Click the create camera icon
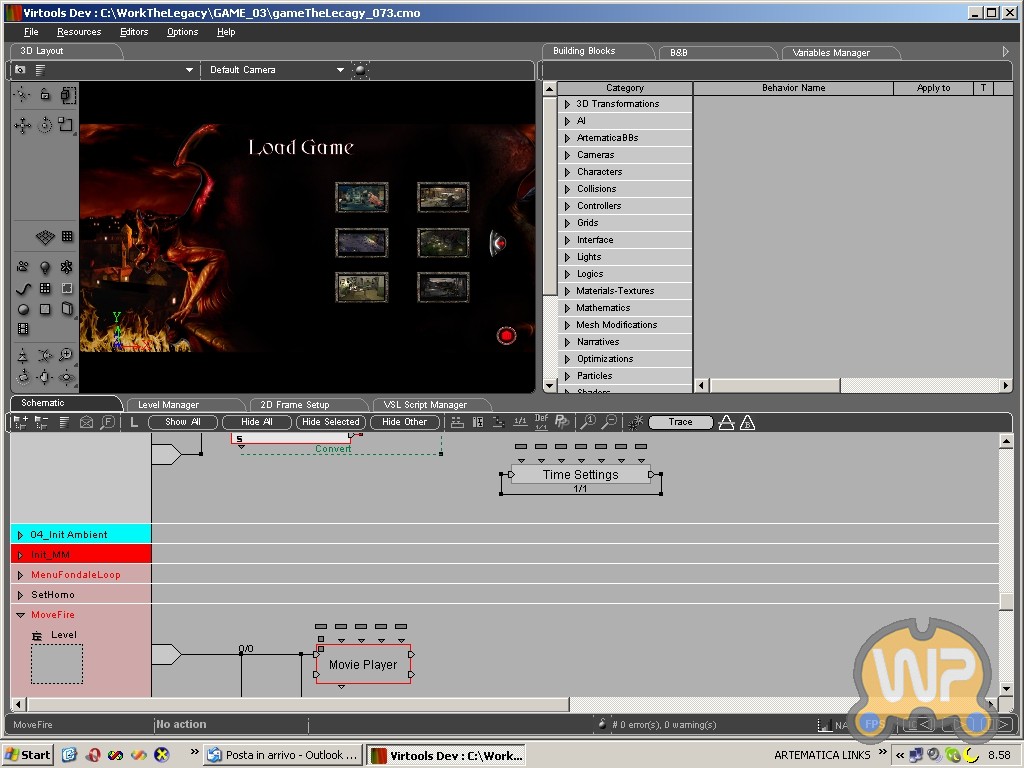 (x=22, y=268)
